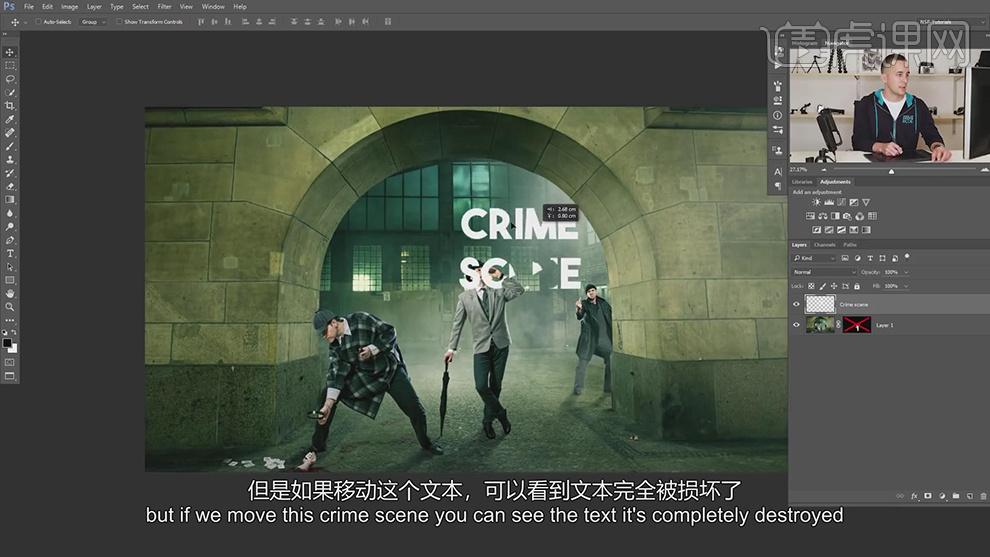Toggle lock transparent pixels
990x557 pixels.
click(811, 286)
